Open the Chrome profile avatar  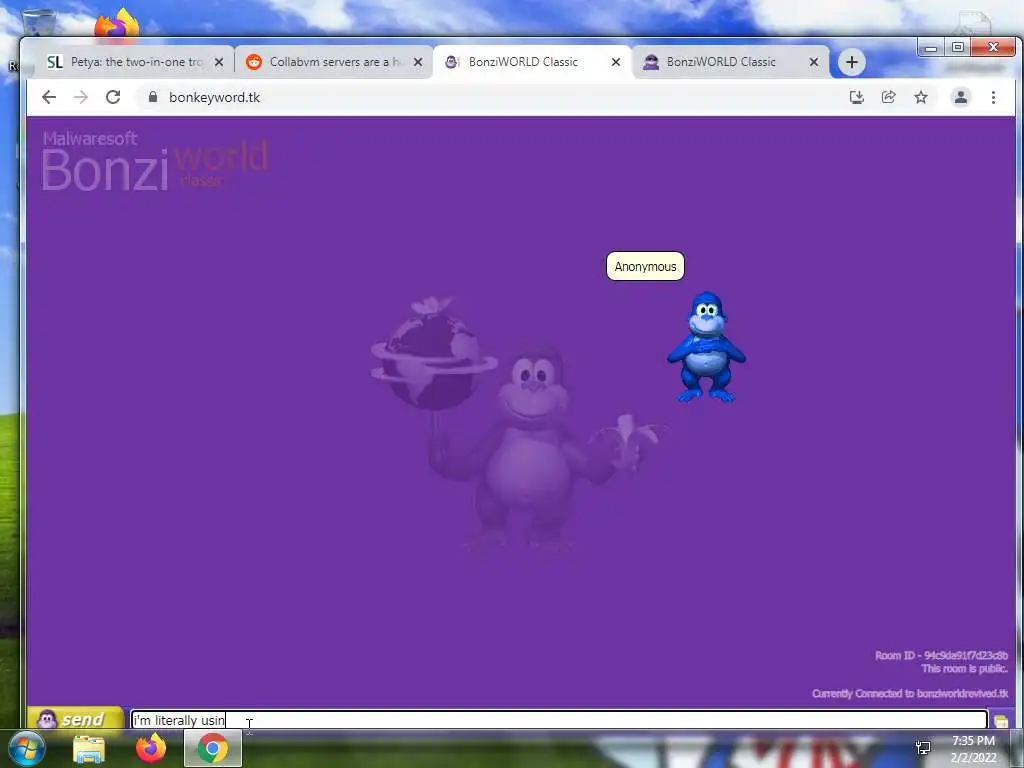(x=961, y=97)
